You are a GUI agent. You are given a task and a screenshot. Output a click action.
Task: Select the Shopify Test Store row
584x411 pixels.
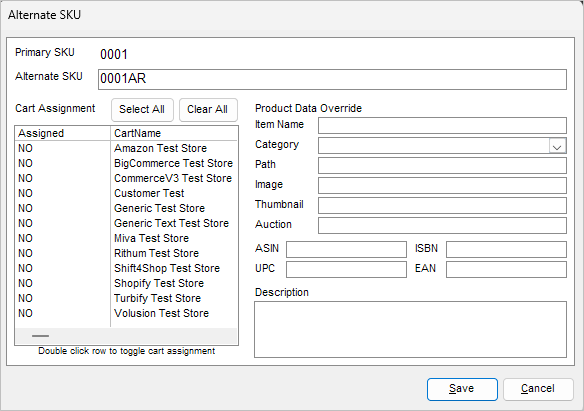[x=126, y=283]
